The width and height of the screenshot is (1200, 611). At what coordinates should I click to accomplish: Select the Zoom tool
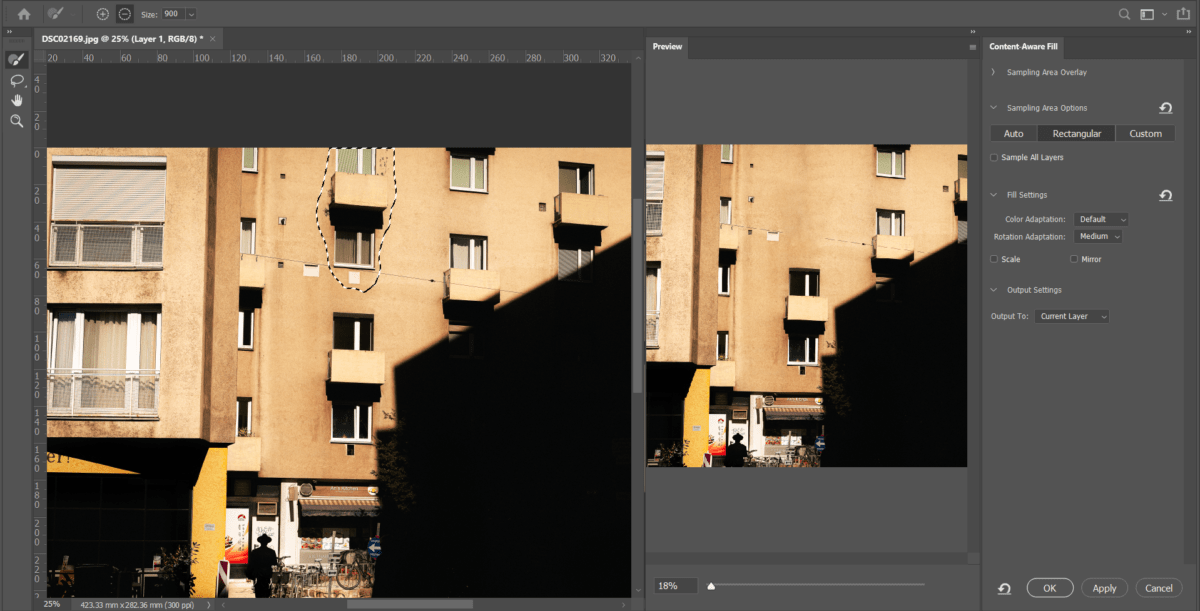pyautogui.click(x=16, y=120)
